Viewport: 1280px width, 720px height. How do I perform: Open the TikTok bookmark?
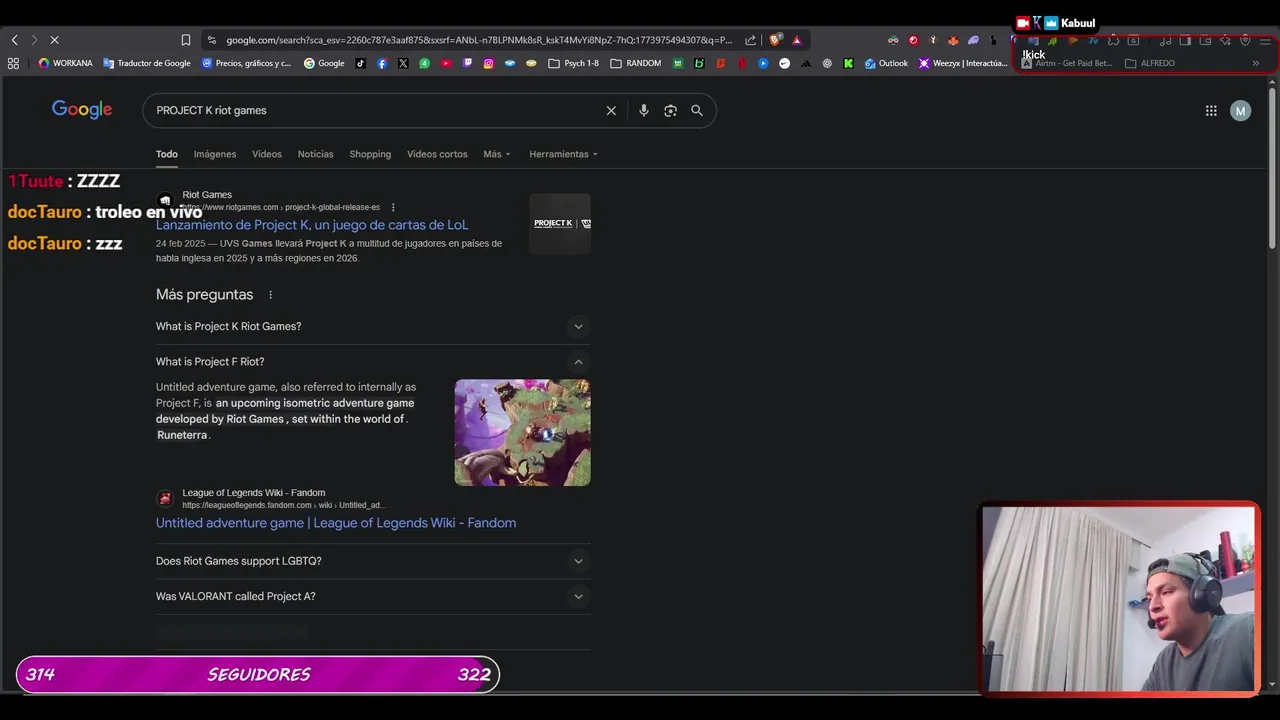[x=360, y=63]
